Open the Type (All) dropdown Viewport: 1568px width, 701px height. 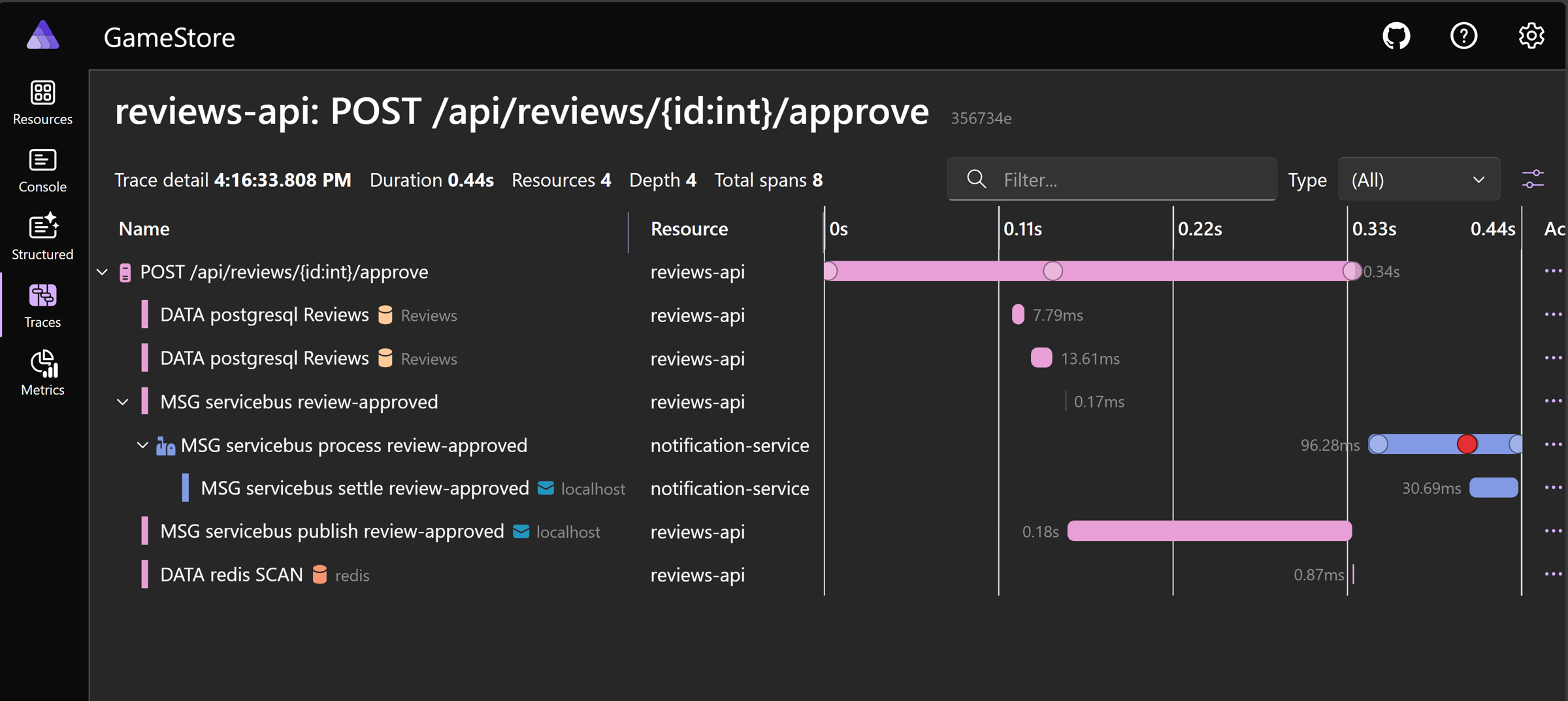[x=1418, y=180]
